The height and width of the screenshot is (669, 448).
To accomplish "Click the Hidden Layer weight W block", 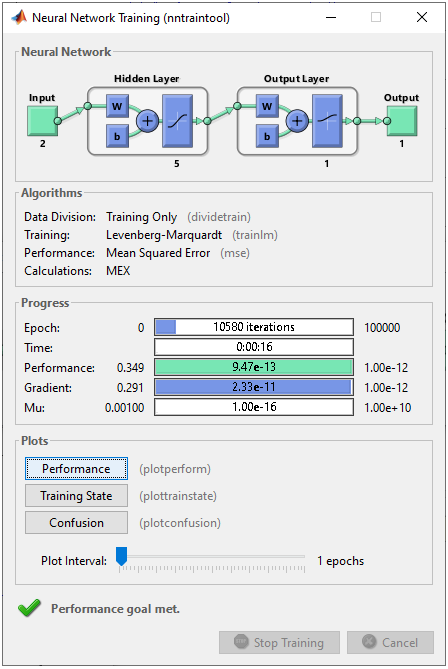I will [x=117, y=106].
